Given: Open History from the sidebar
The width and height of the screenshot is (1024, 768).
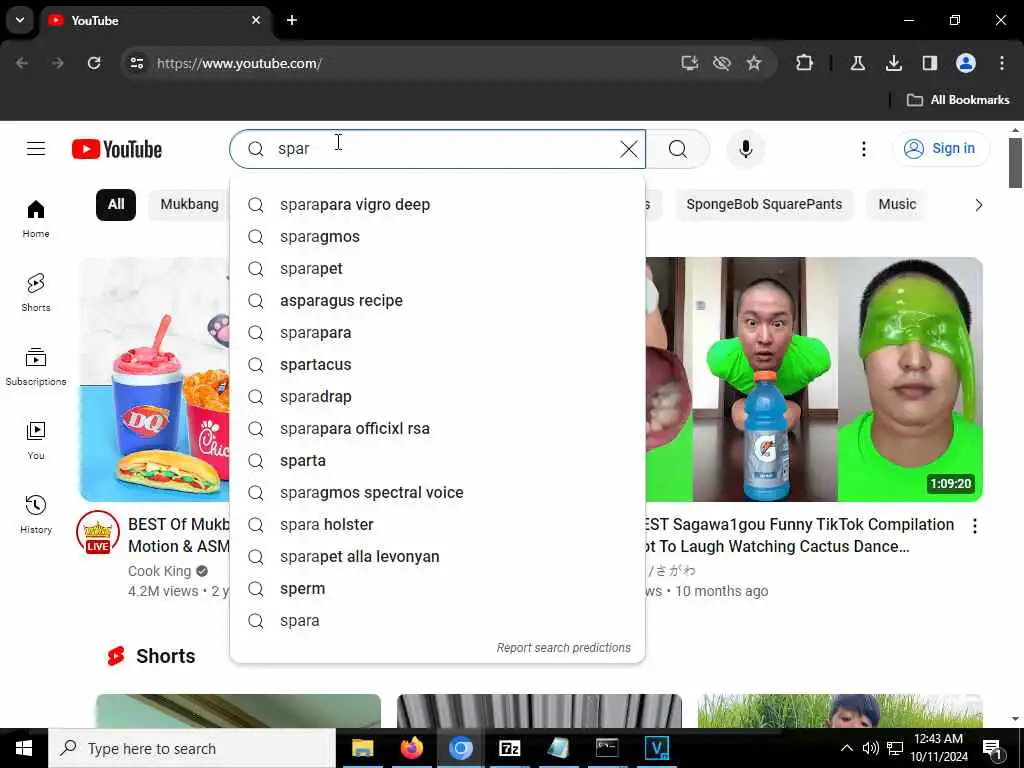Looking at the screenshot, I should (x=36, y=515).
